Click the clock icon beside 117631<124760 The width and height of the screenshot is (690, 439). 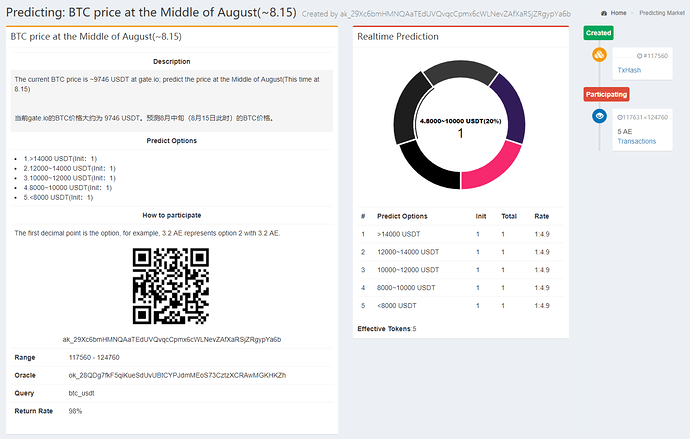pos(620,117)
